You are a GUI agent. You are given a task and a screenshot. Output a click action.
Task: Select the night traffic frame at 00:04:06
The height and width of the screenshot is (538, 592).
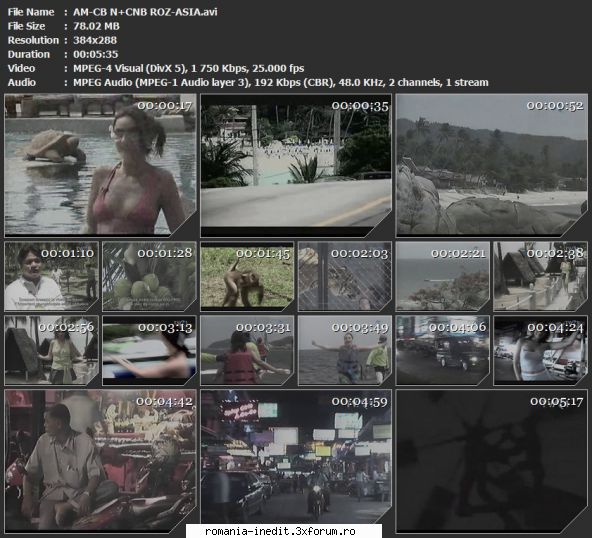(x=443, y=350)
